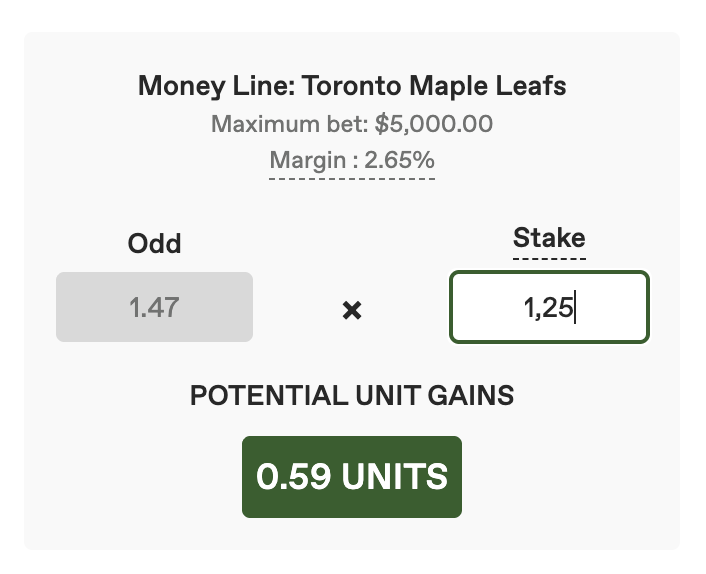Image resolution: width=706 pixels, height=574 pixels.
Task: Click the disabled Odd field showing 1.47
Action: pyautogui.click(x=154, y=307)
